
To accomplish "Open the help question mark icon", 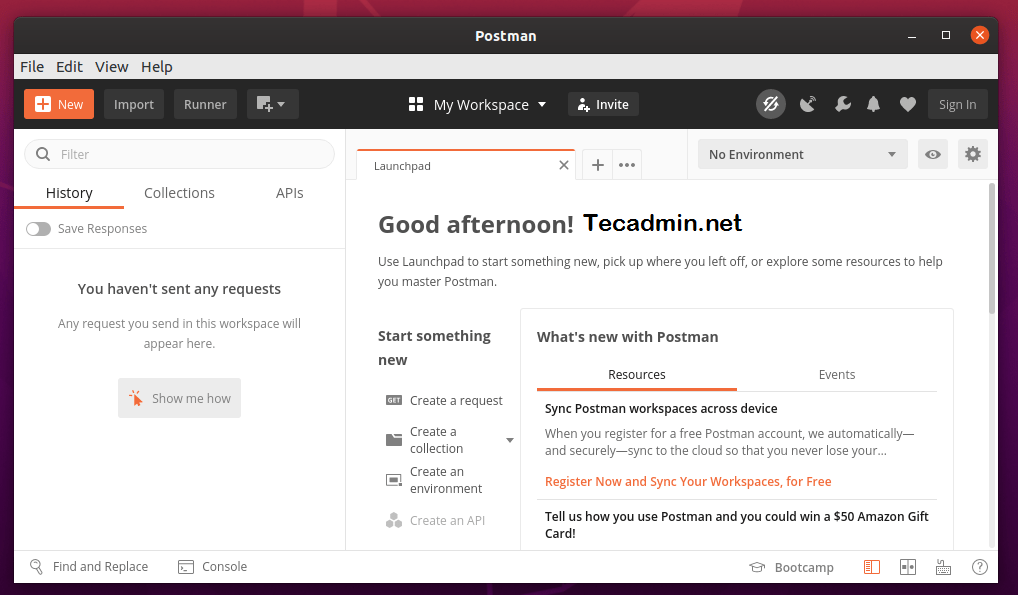I will (x=980, y=567).
